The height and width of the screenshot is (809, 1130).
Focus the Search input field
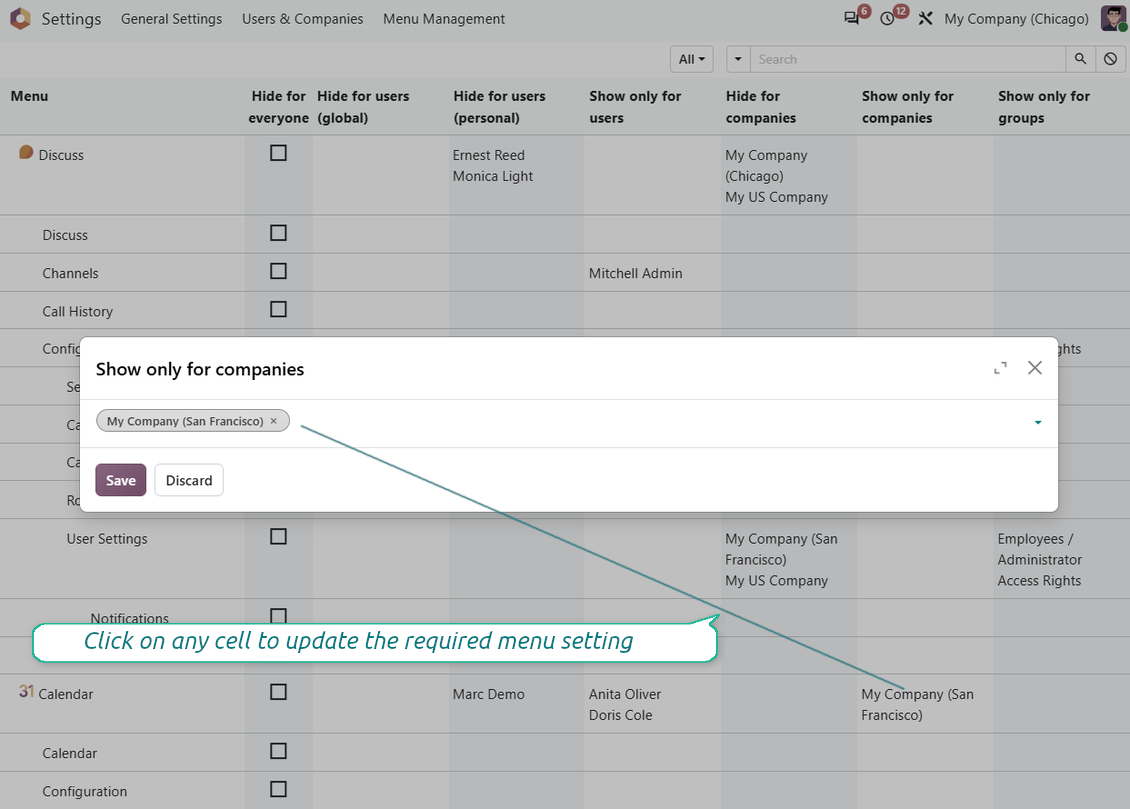coord(908,59)
